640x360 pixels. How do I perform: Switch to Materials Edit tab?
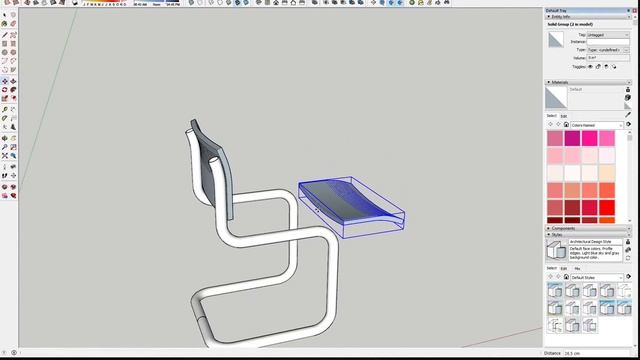pos(564,116)
